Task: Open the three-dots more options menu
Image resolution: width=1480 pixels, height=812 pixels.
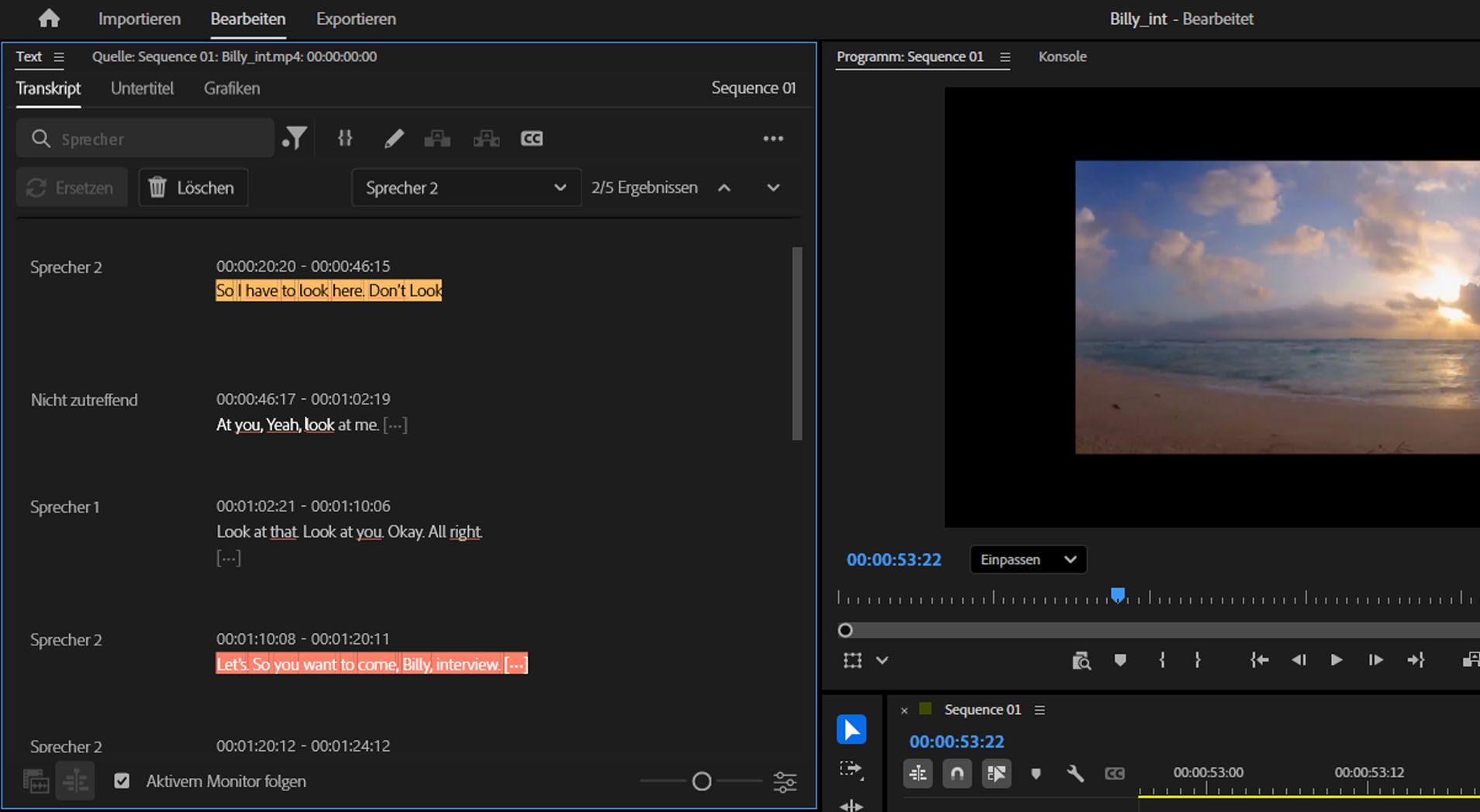Action: [773, 139]
